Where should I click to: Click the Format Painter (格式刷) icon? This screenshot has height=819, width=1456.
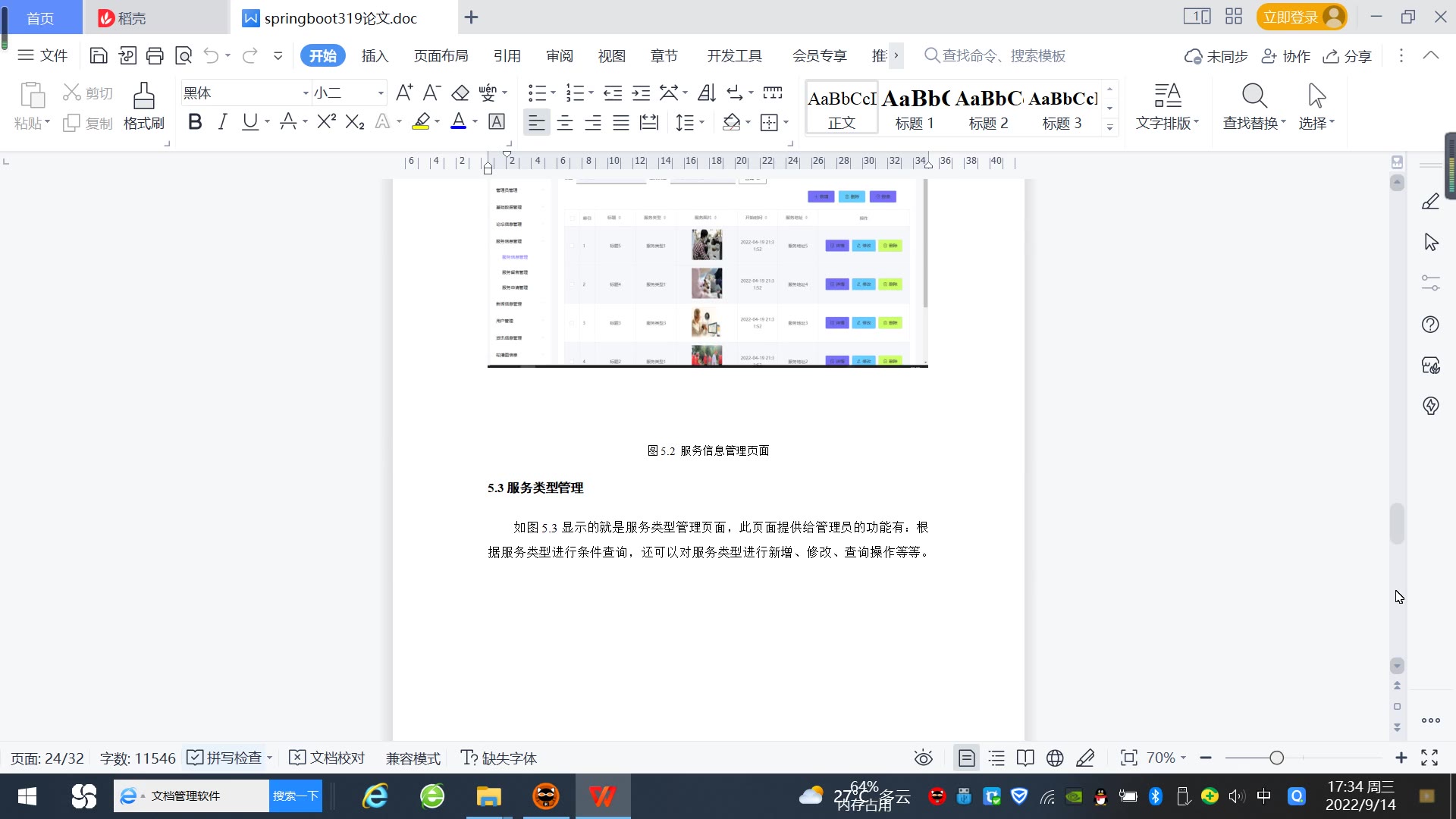[143, 106]
